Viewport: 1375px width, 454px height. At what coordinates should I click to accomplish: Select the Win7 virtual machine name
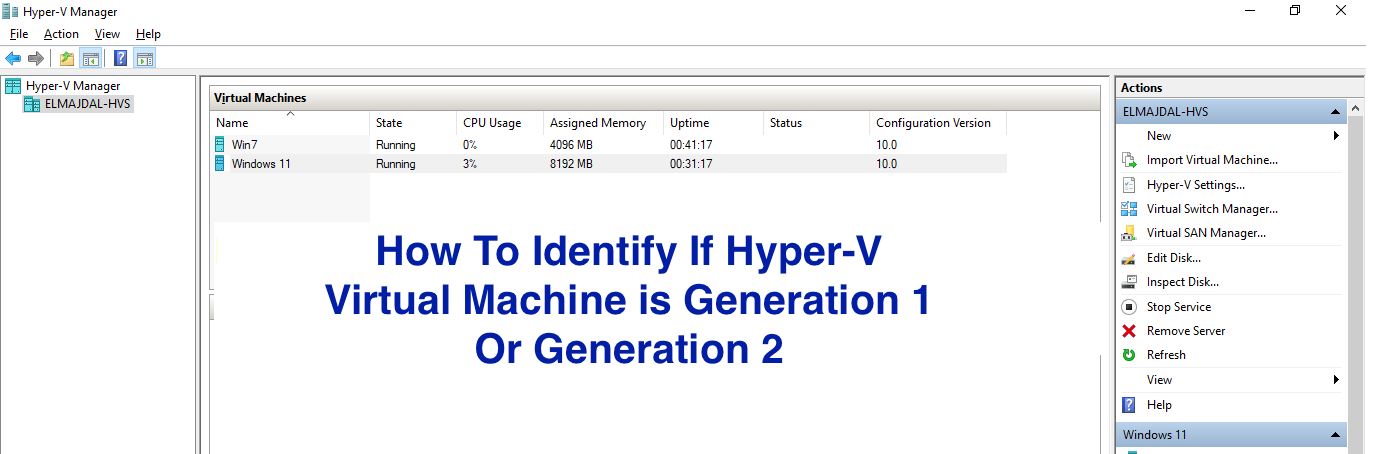click(x=245, y=145)
